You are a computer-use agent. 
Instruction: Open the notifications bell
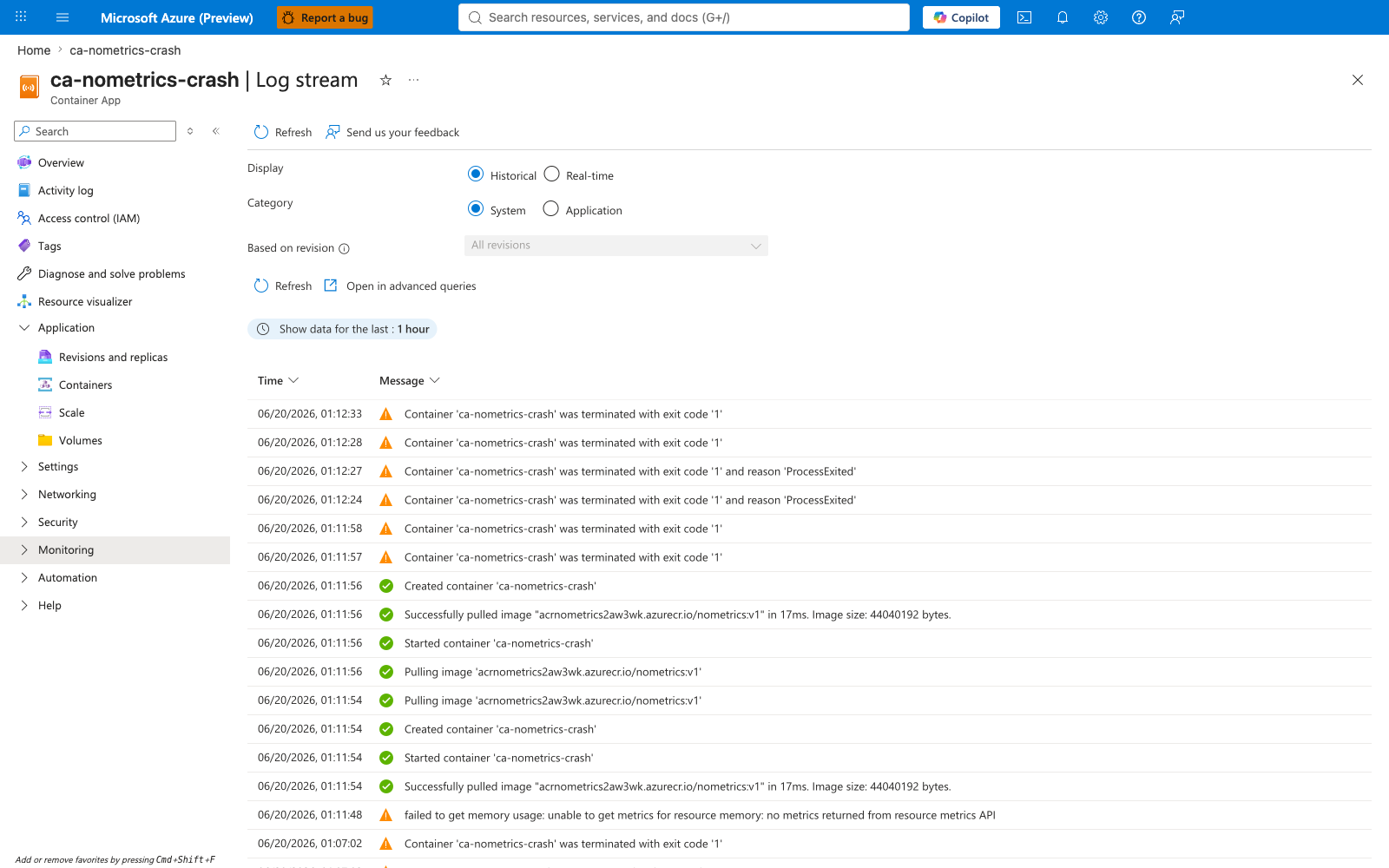pos(1063,17)
